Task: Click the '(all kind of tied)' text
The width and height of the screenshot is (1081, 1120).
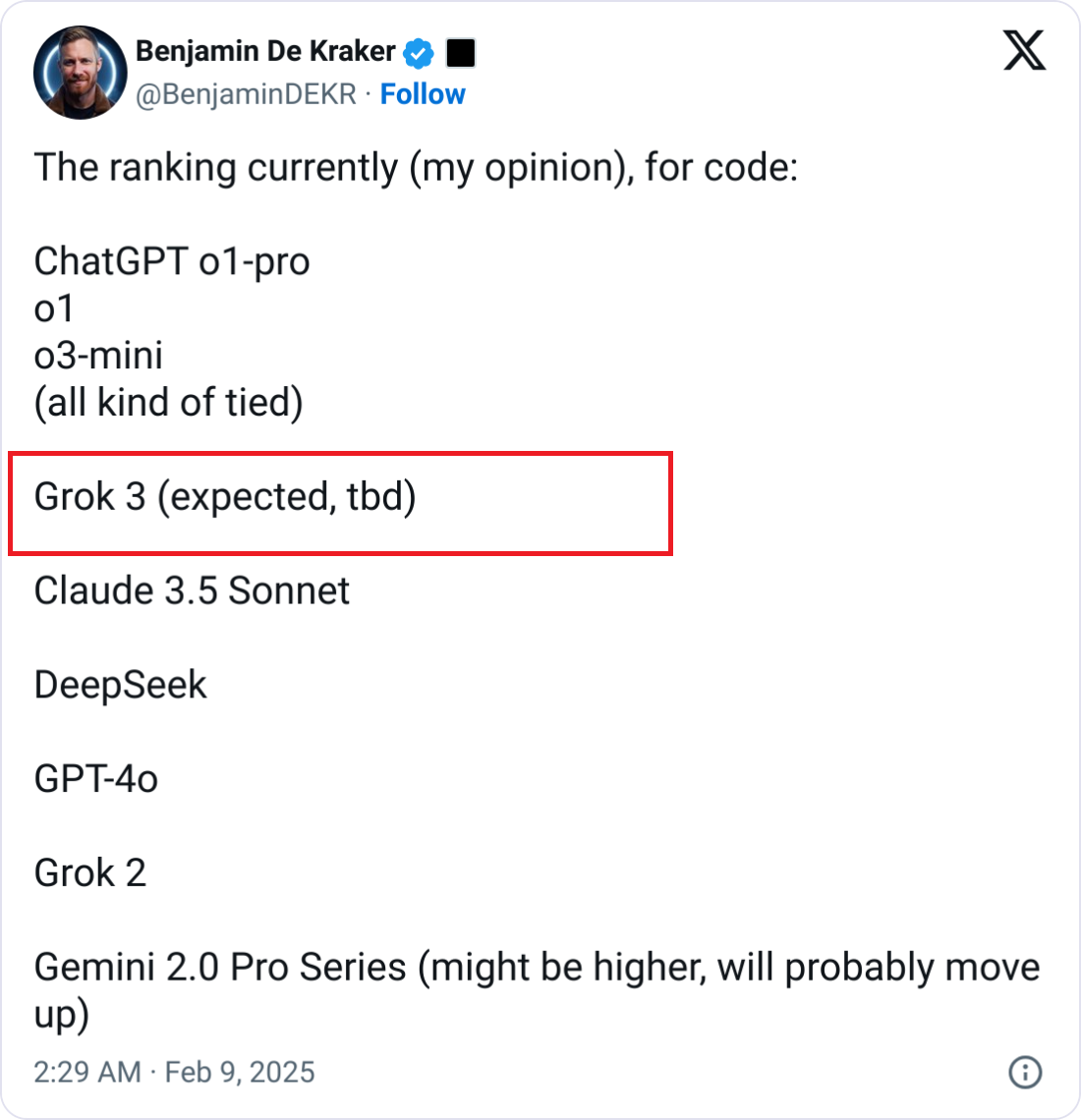Action: click(168, 403)
